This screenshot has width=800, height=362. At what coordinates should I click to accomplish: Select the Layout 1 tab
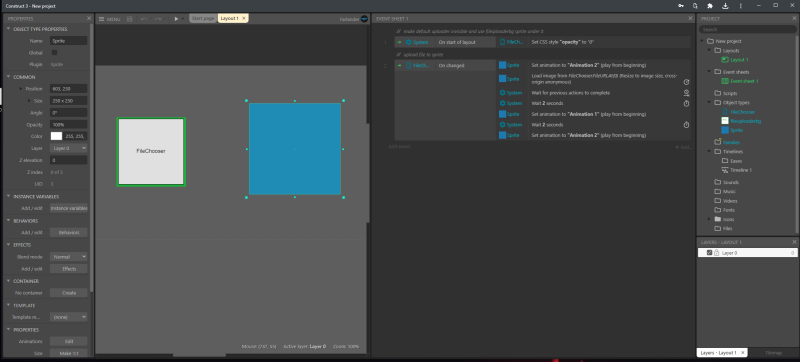[230, 18]
